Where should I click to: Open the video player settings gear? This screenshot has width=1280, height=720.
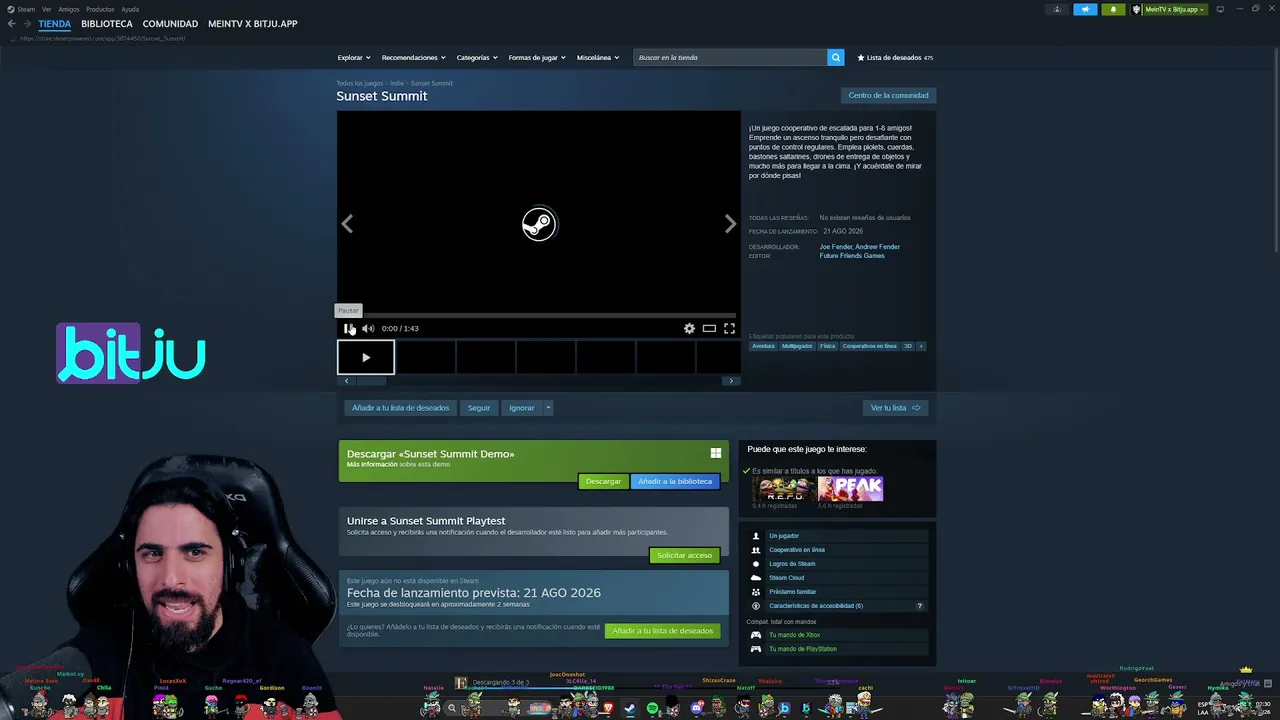point(689,328)
